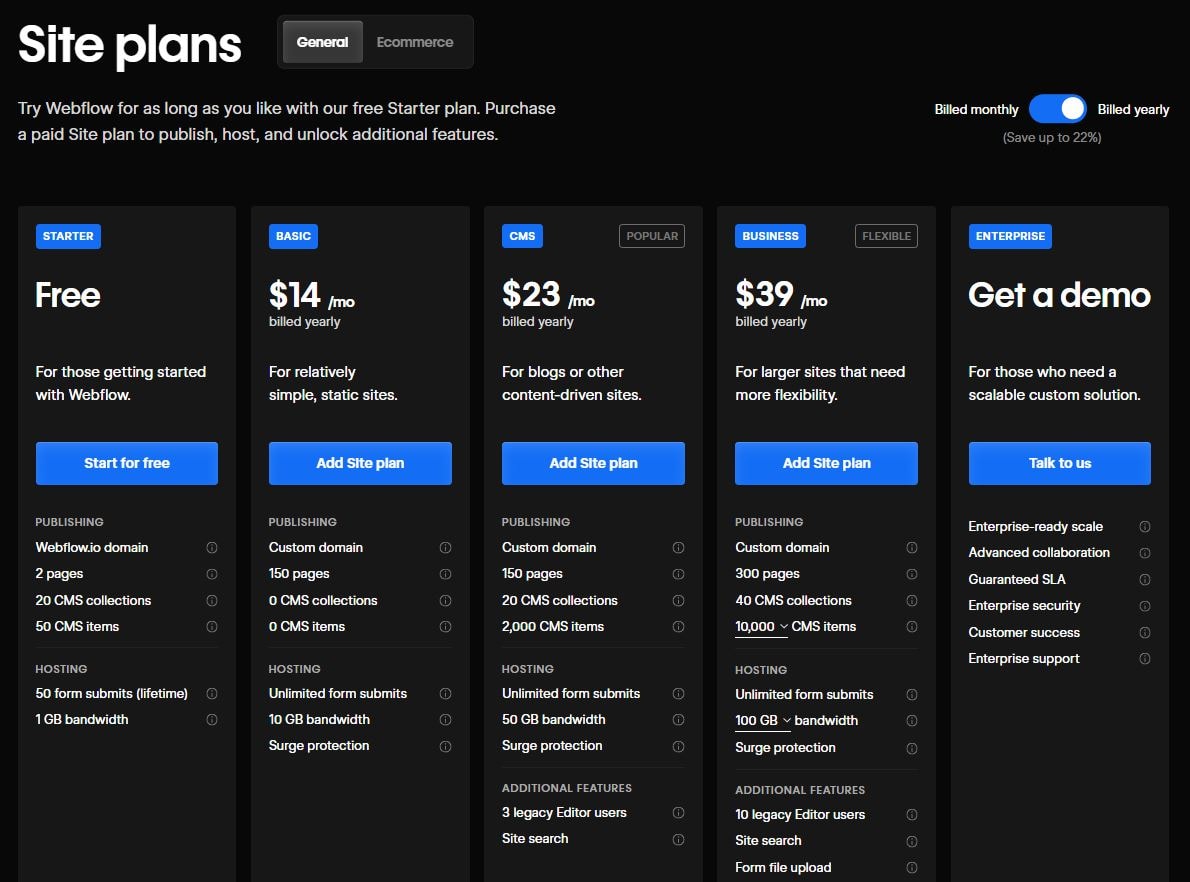Click info icon next to Enterprise security
This screenshot has width=1190, height=882.
pos(1144,606)
